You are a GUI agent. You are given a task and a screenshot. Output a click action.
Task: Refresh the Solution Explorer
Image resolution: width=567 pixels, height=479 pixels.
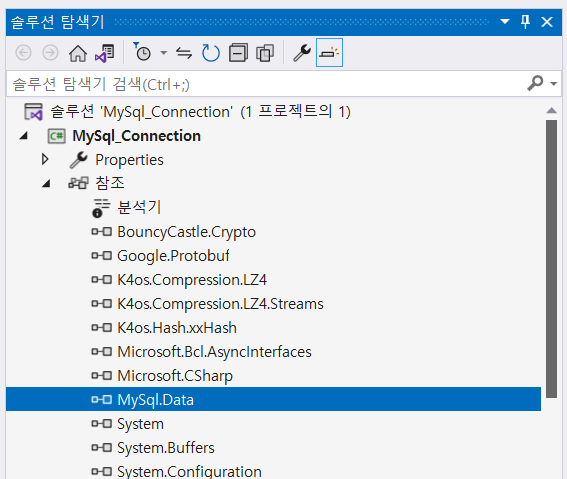point(211,53)
